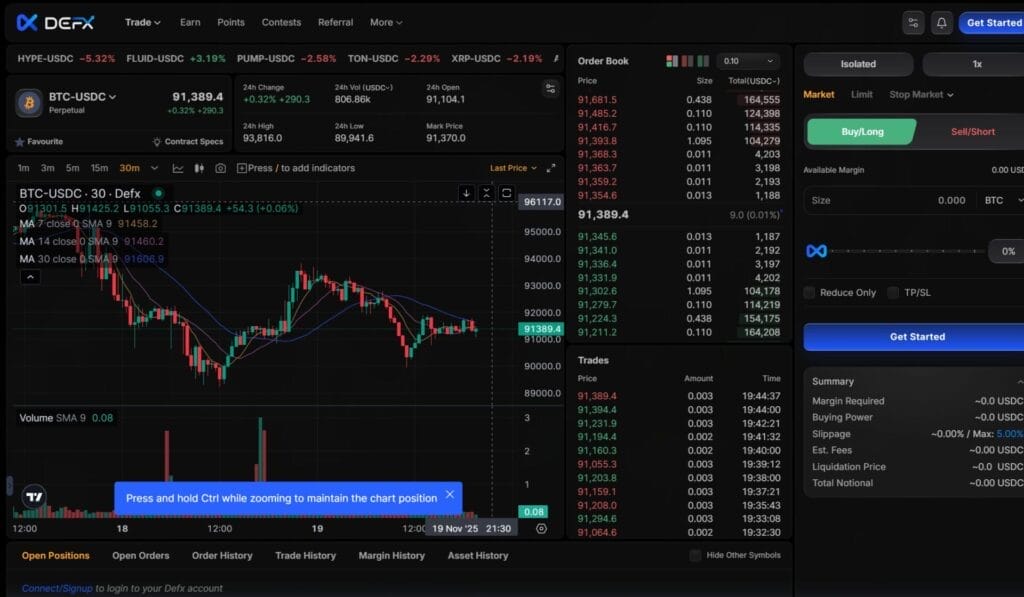The height and width of the screenshot is (597, 1024).
Task: Click the camera snapshot icon on the chart toolbar
Action: click(x=221, y=169)
